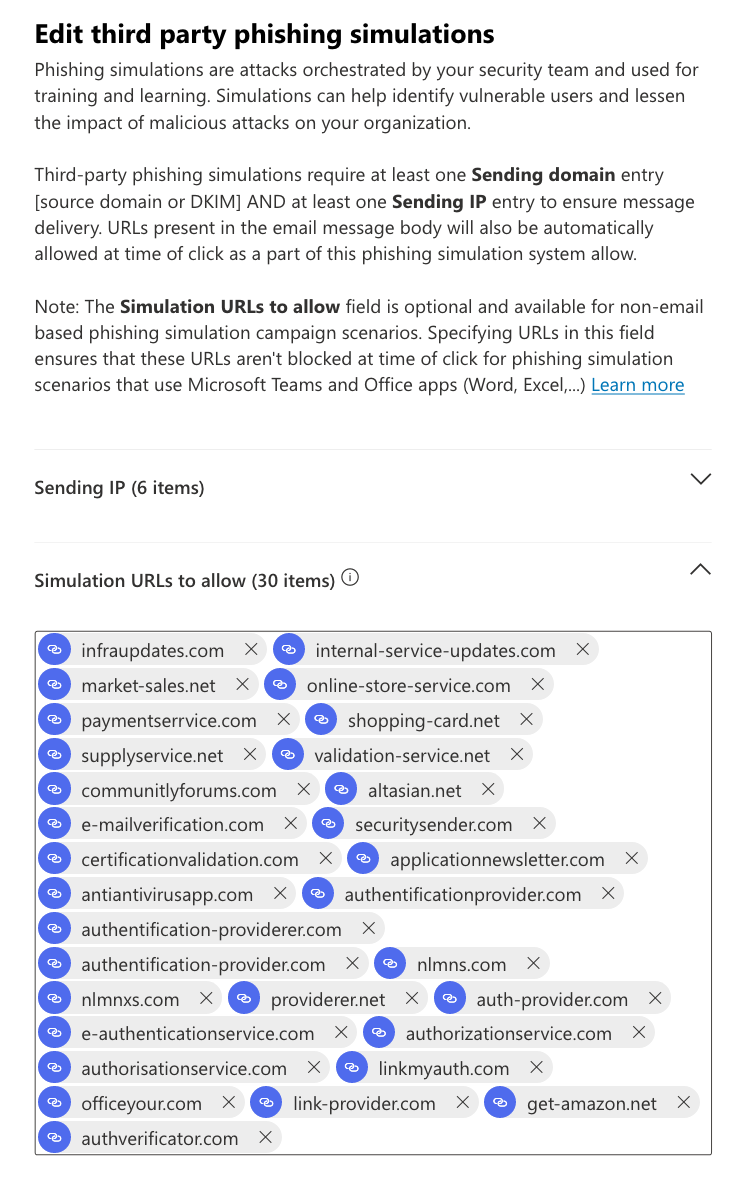Remove applicationnewsletter.com from the list

coord(632,859)
